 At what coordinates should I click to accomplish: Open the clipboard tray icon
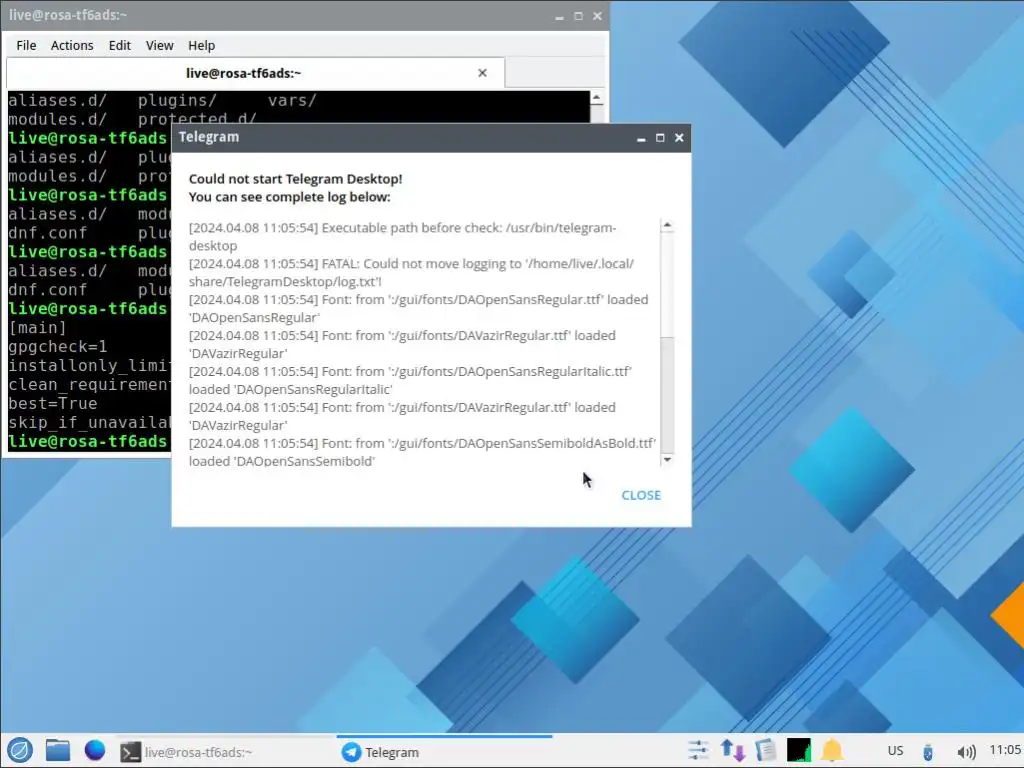point(765,750)
